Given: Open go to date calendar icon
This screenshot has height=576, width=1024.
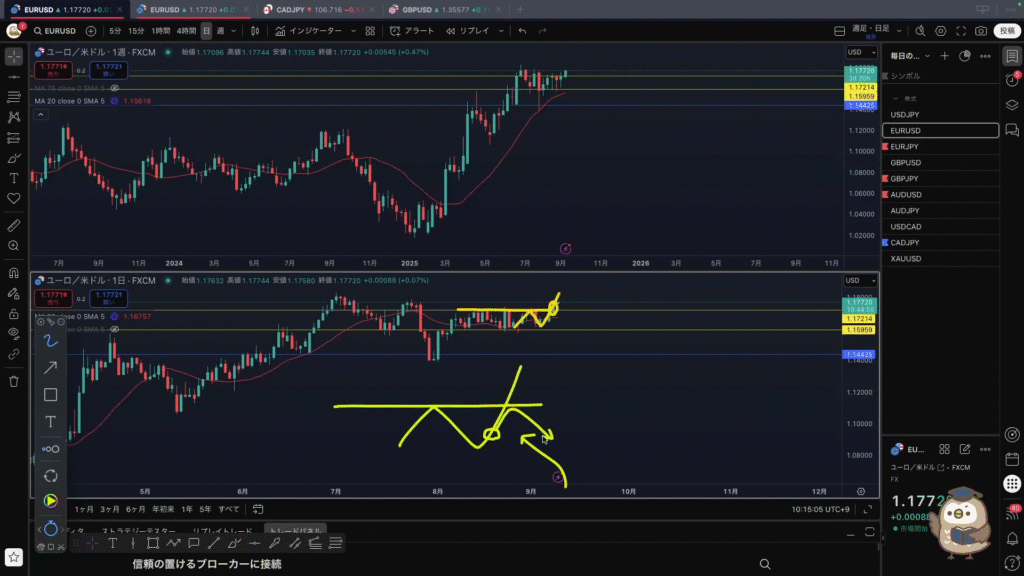Looking at the screenshot, I should (258, 509).
